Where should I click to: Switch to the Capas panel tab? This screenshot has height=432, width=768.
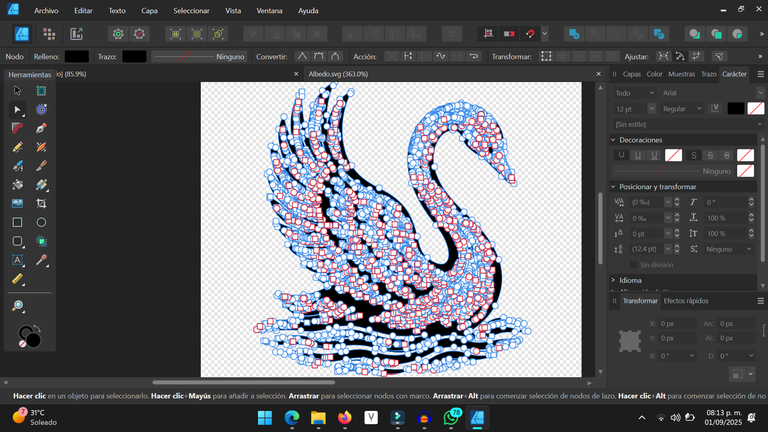click(x=631, y=74)
